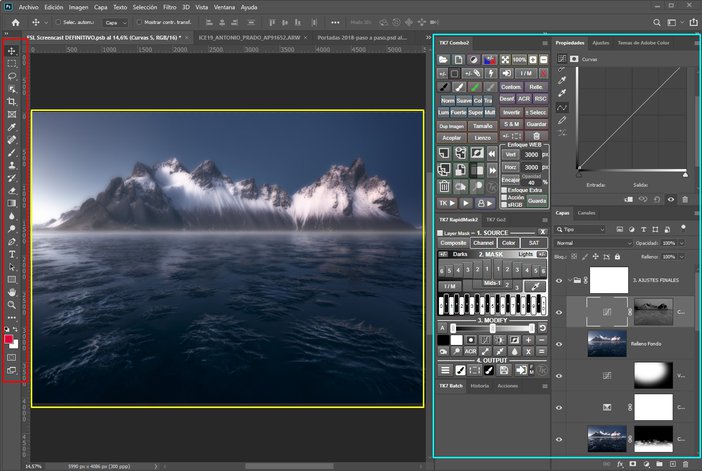Image resolution: width=702 pixels, height=471 pixels.
Task: Click the Home icon in options bar
Action: (x=16, y=21)
